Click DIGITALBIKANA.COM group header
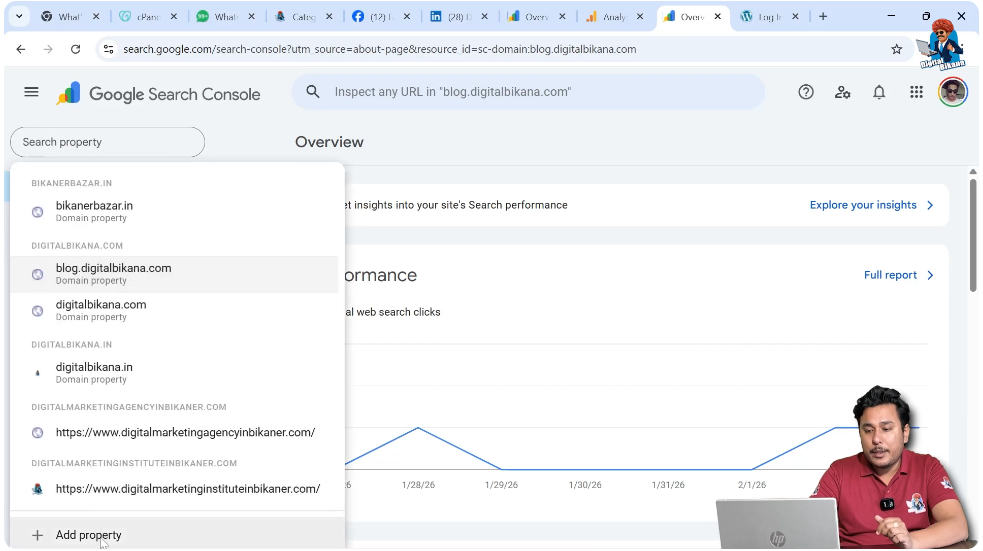This screenshot has height=551, width=983. (x=77, y=246)
